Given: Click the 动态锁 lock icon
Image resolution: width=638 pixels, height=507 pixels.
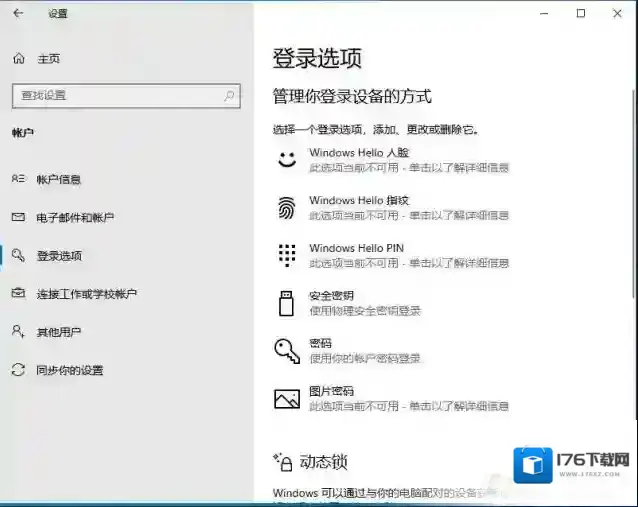Looking at the screenshot, I should click(283, 462).
